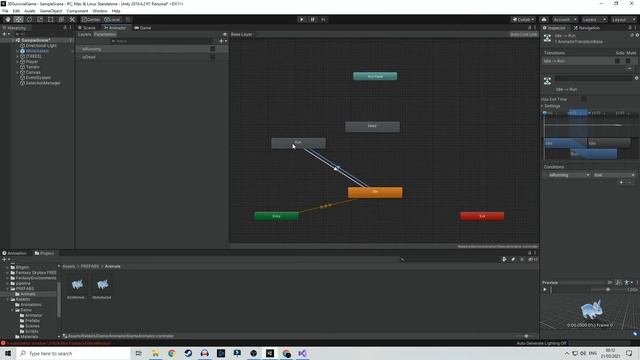The height and width of the screenshot is (360, 640).
Task: Collapse the PREFABS folder
Action: (7, 289)
